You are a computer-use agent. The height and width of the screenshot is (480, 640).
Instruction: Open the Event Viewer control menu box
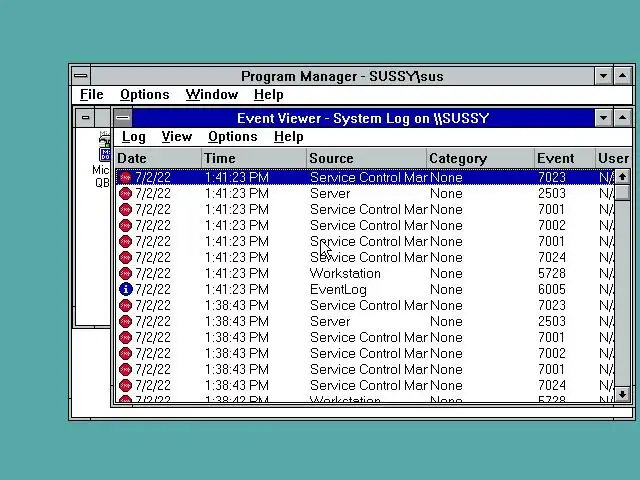[122, 118]
